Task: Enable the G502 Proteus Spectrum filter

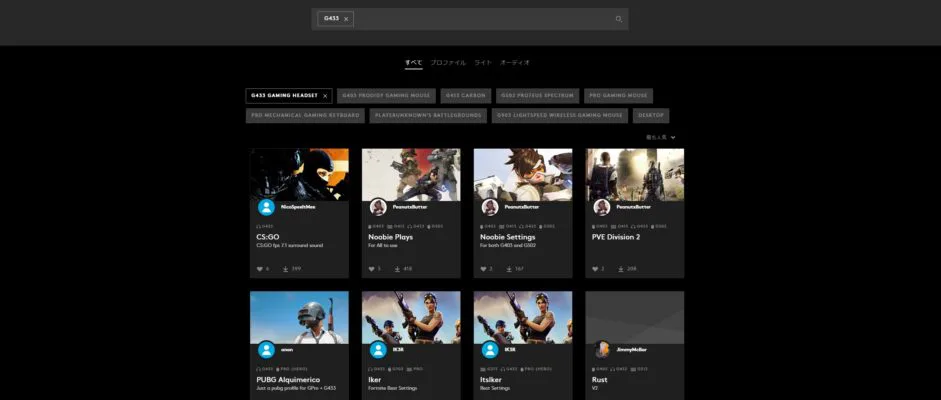Action: tap(538, 96)
